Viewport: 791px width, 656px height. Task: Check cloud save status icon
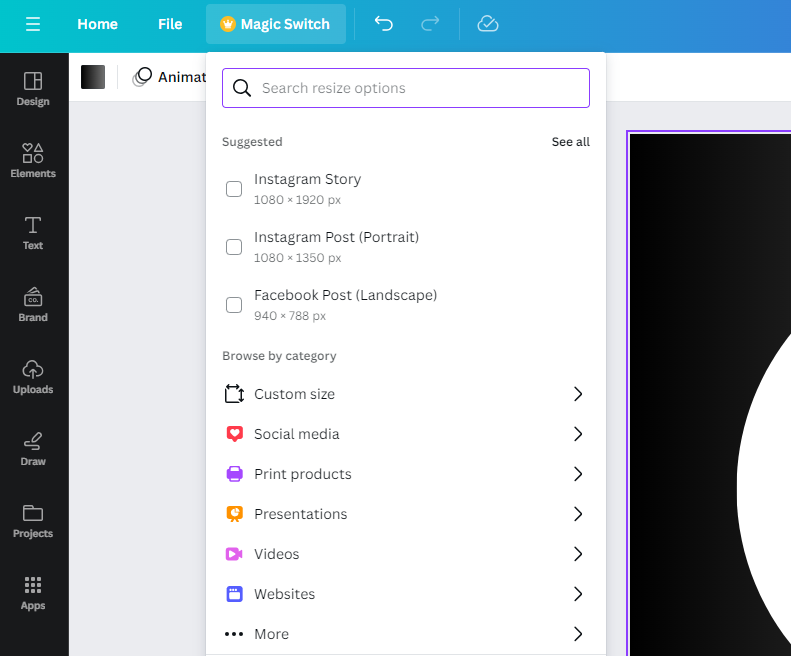point(488,24)
